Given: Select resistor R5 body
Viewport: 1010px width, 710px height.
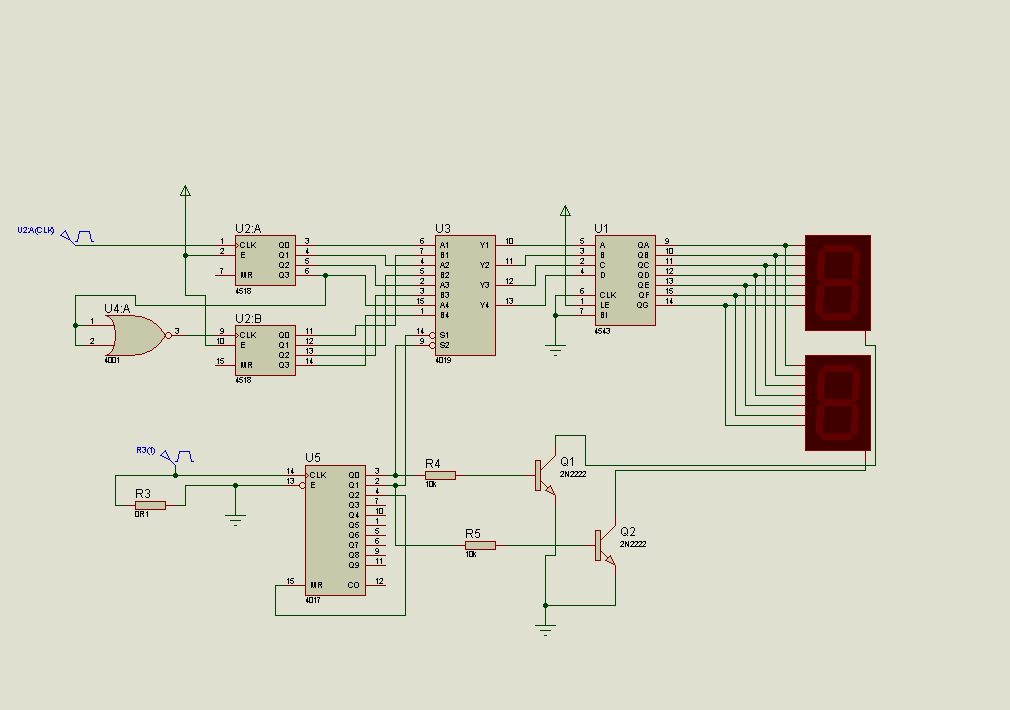Looking at the screenshot, I should tap(481, 546).
